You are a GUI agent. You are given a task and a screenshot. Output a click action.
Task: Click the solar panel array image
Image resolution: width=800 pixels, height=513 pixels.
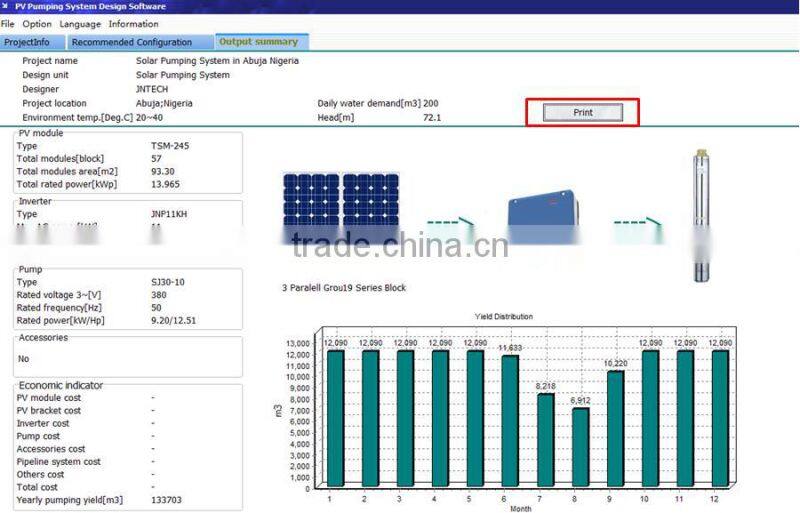tap(341, 207)
